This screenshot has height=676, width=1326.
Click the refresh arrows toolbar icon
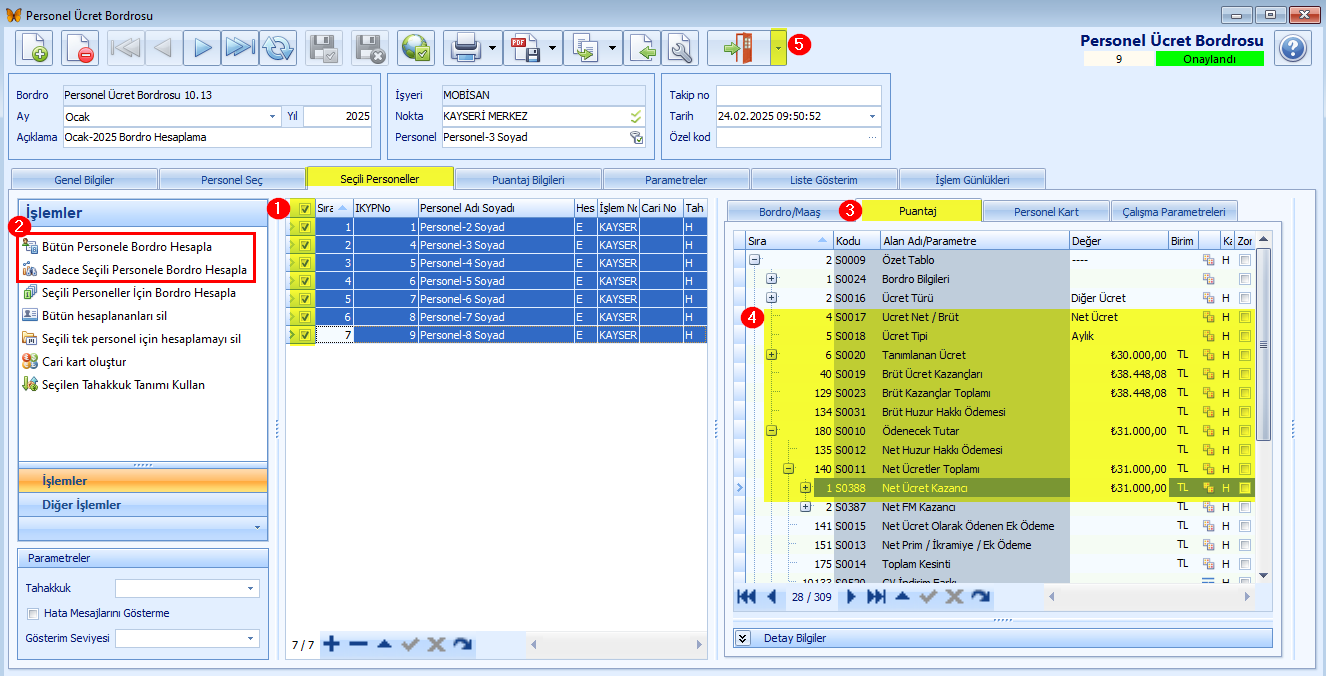[278, 47]
